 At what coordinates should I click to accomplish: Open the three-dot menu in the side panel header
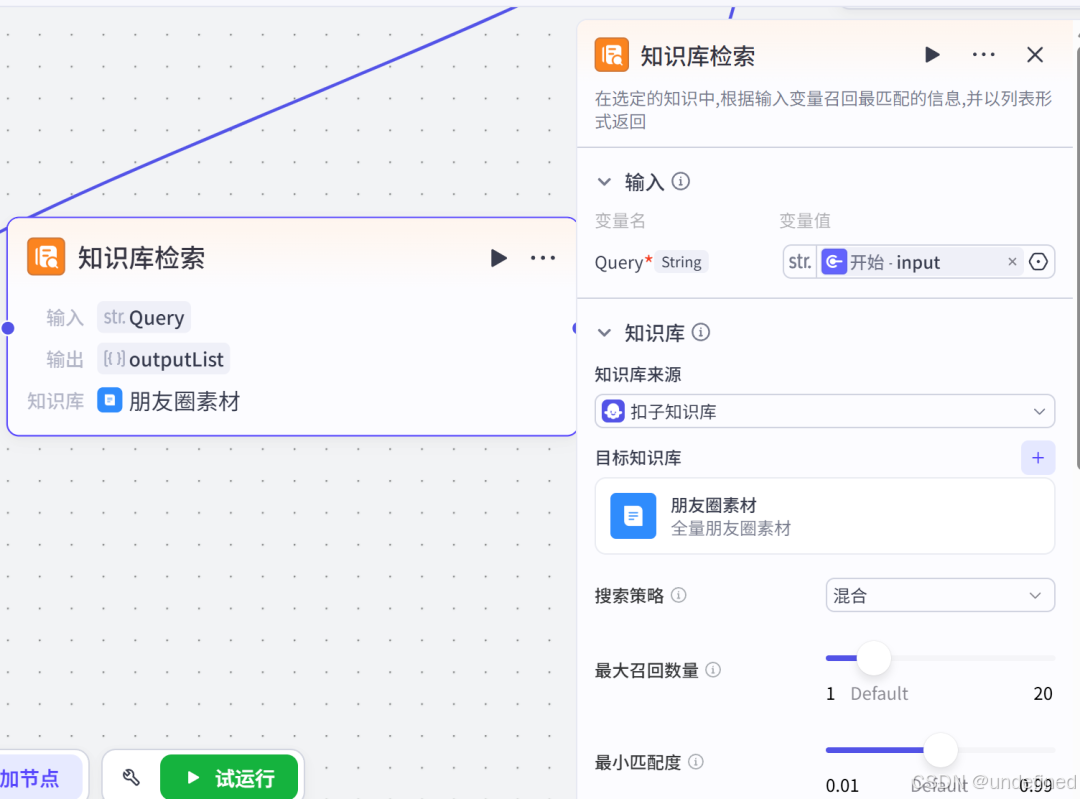click(x=984, y=54)
